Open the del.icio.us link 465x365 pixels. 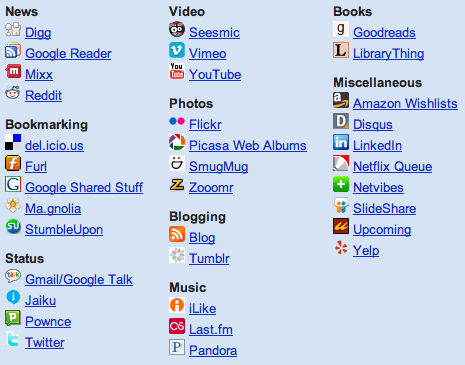point(54,146)
